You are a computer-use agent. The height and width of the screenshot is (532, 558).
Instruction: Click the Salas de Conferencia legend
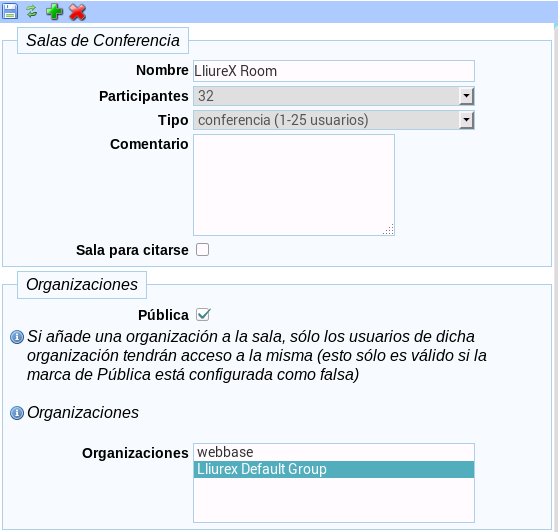(103, 41)
